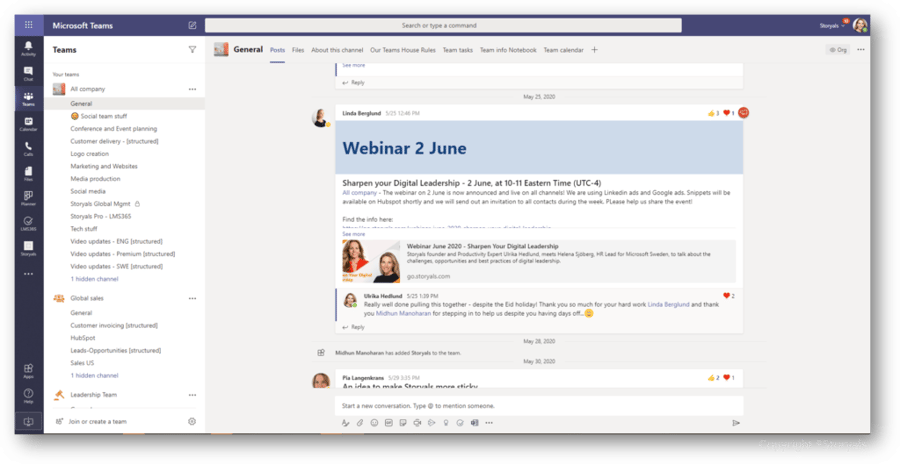This screenshot has width=900, height=464.
Task: Open the HubSpot channel in Global sales
Action: tap(83, 338)
